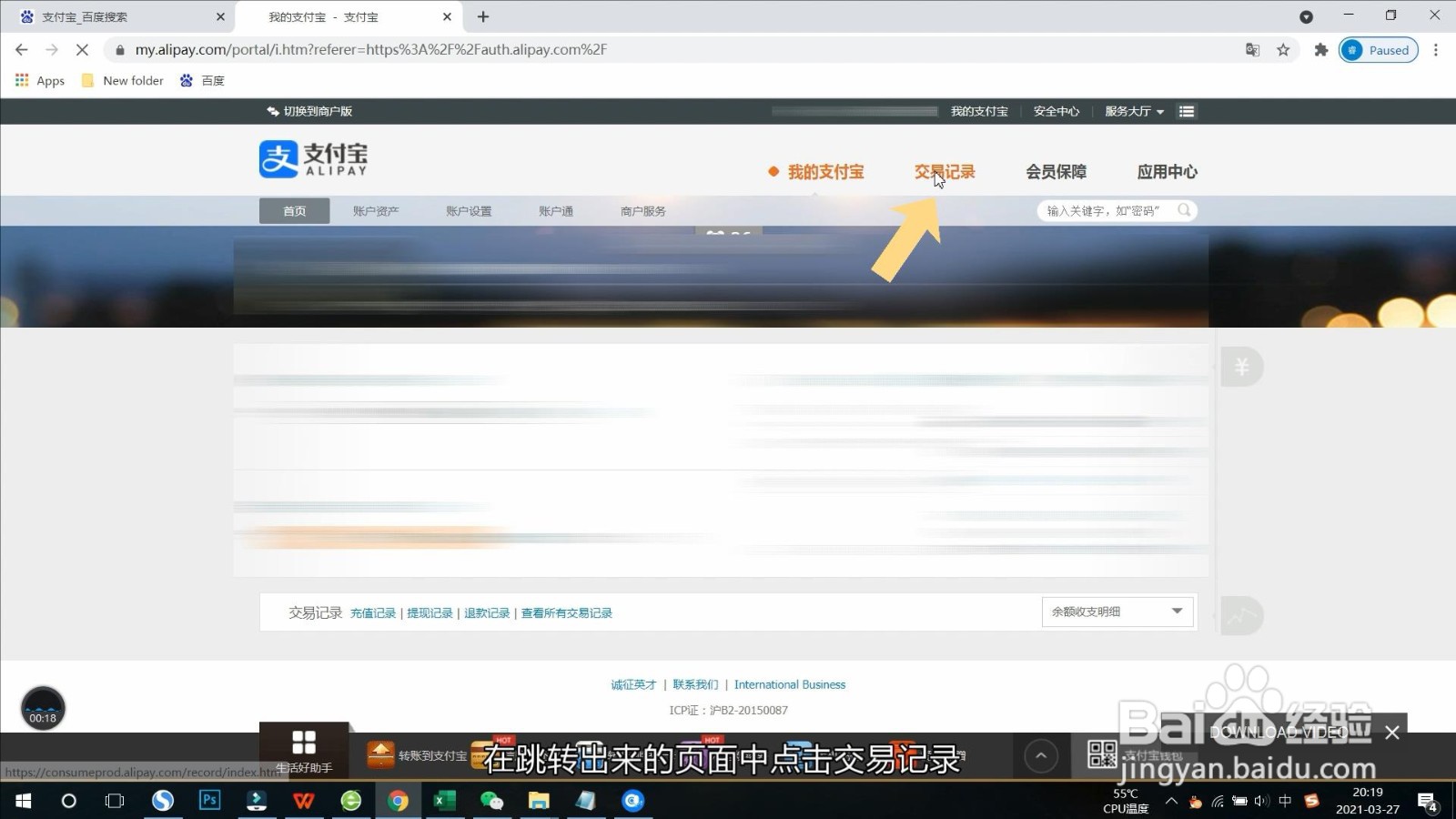Open WPS from taskbar
Image resolution: width=1456 pixels, height=819 pixels.
(303, 801)
